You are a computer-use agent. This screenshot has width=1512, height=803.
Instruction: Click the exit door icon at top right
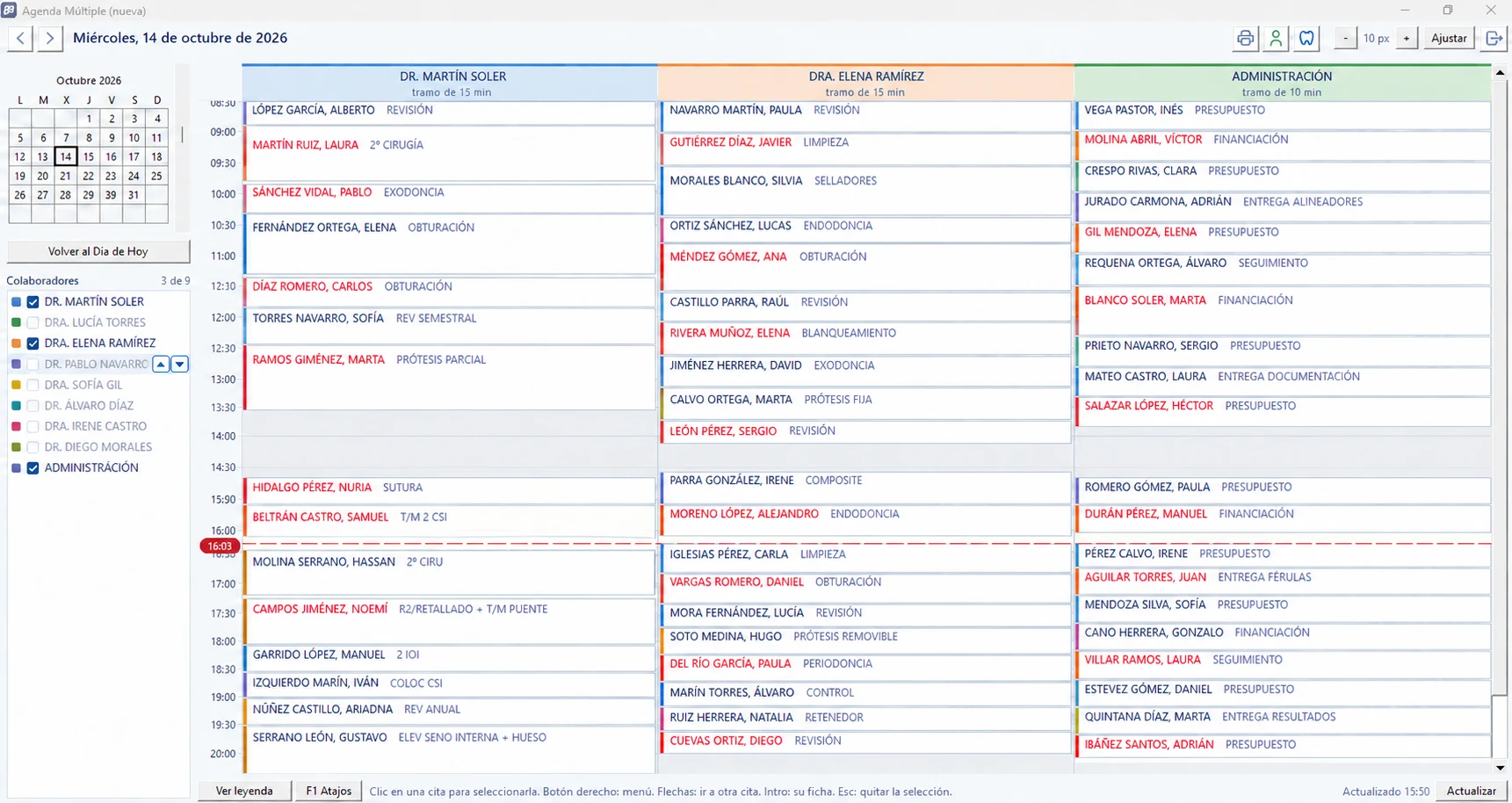(1494, 38)
